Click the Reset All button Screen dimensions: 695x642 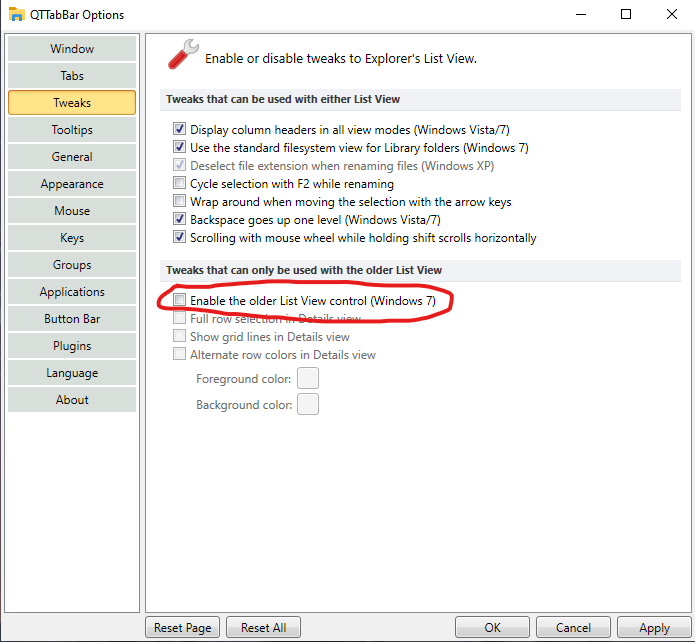[263, 628]
